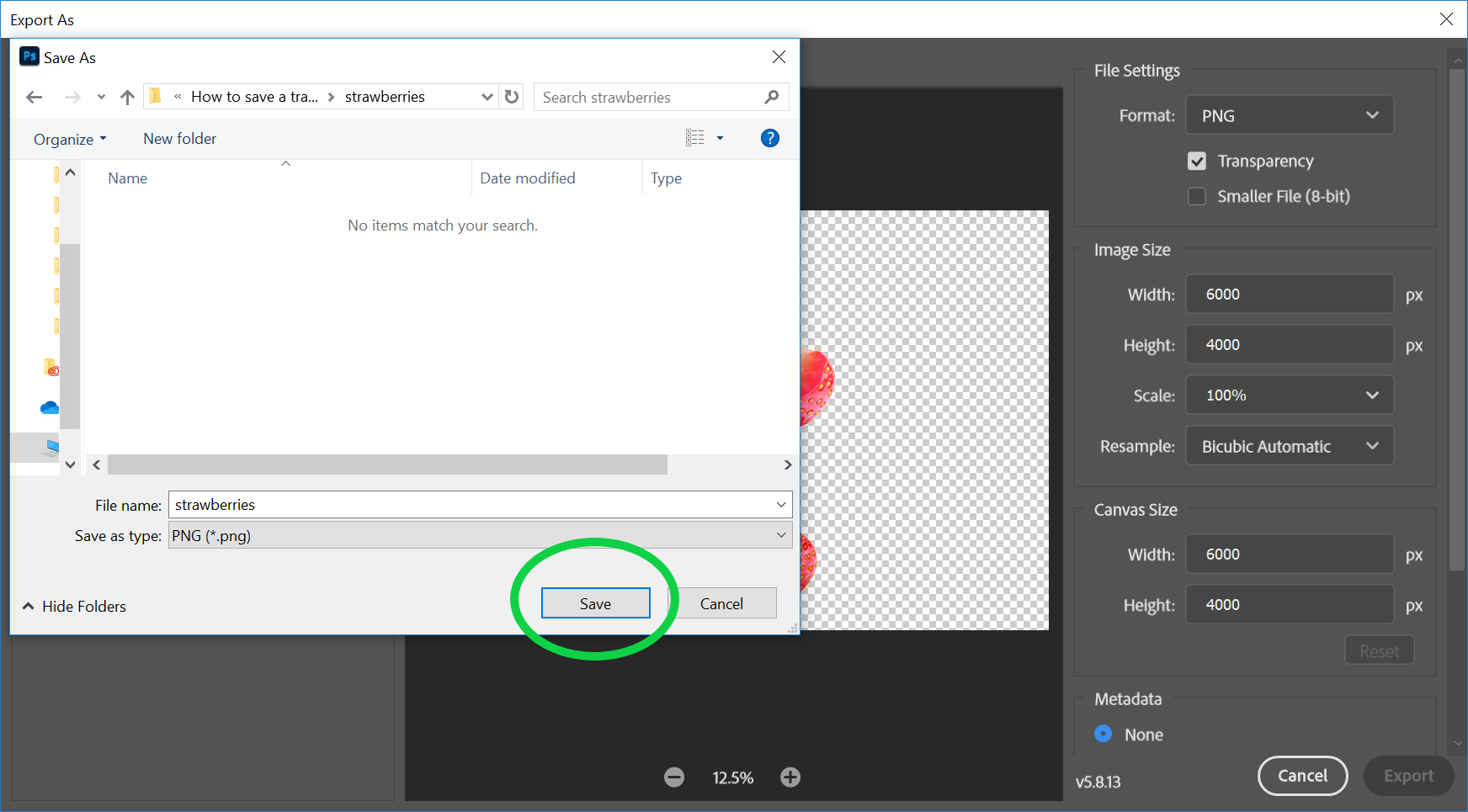Click the Image Size Width field
The width and height of the screenshot is (1468, 812).
coord(1290,294)
